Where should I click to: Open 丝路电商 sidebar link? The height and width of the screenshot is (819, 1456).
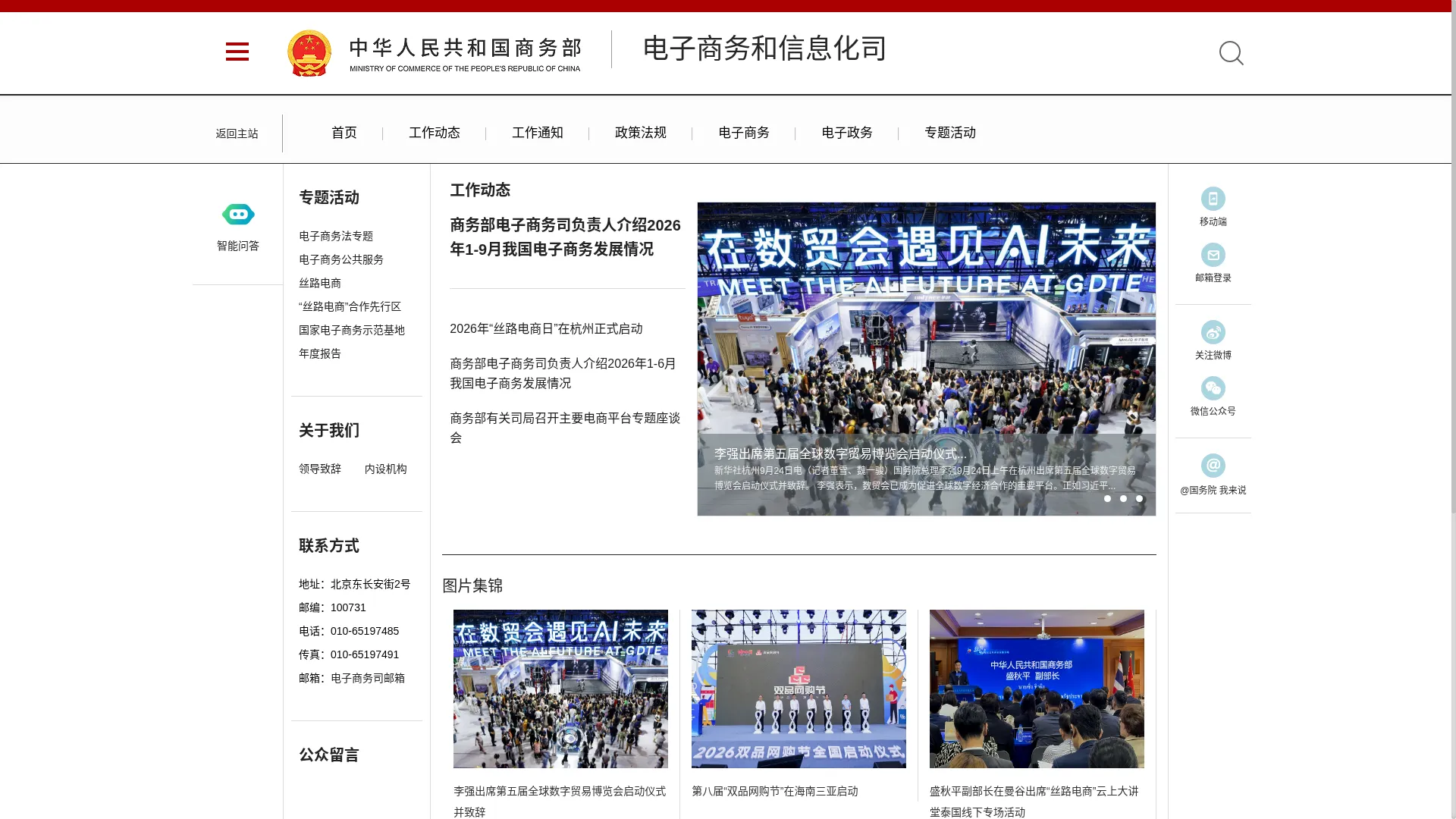coord(320,283)
